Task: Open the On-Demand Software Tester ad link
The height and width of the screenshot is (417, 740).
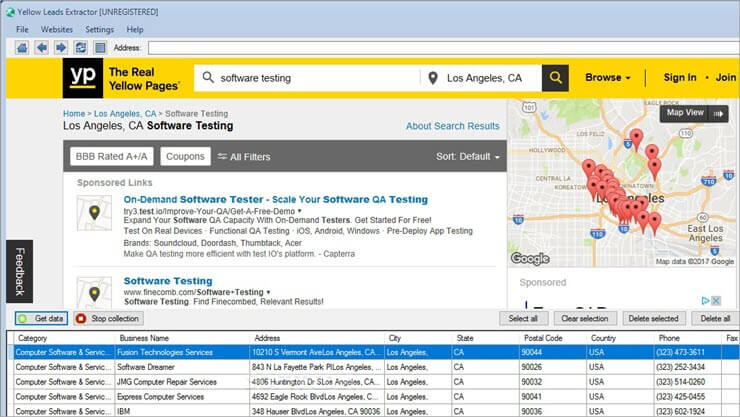Action: [276, 200]
